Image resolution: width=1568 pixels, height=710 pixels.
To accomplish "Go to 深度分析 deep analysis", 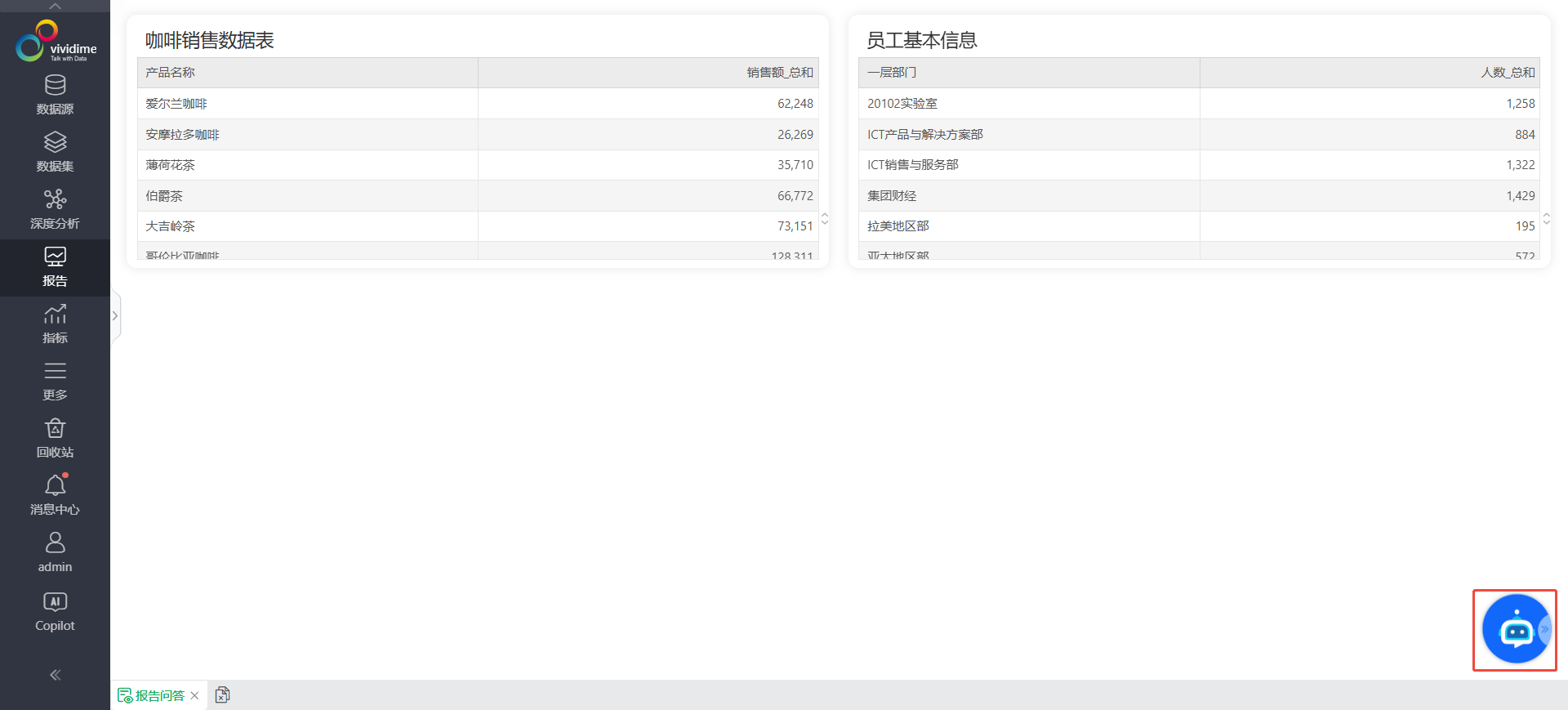I will click(x=55, y=210).
